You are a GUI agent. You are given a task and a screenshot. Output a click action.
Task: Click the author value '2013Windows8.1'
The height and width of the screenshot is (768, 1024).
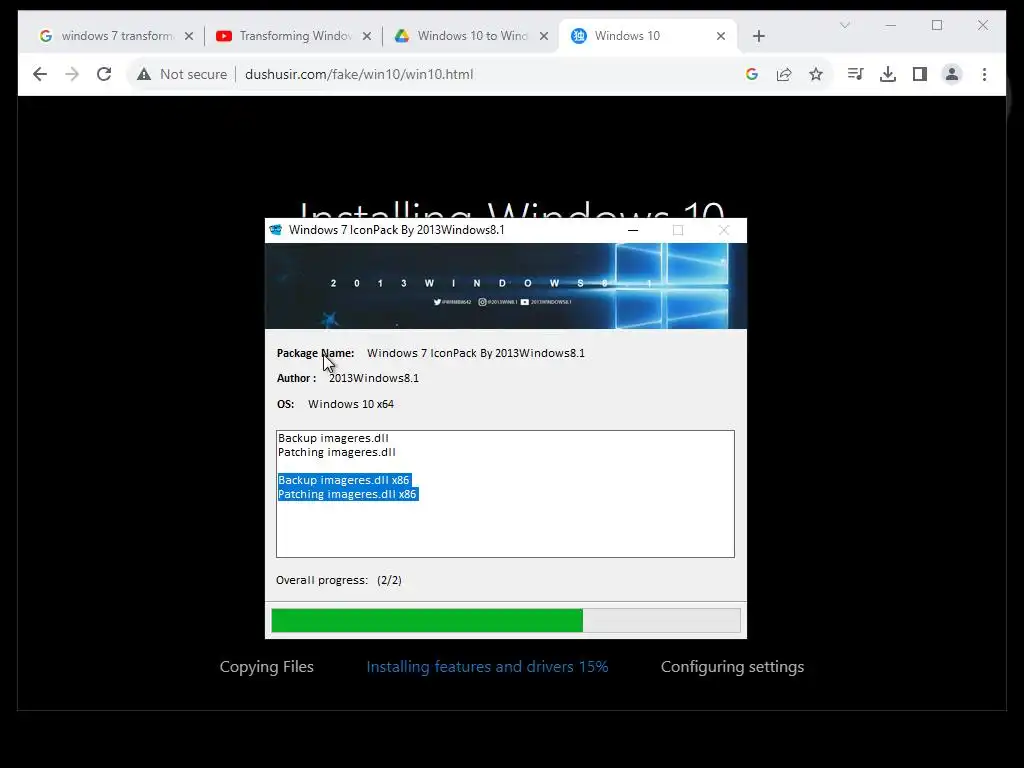[374, 378]
